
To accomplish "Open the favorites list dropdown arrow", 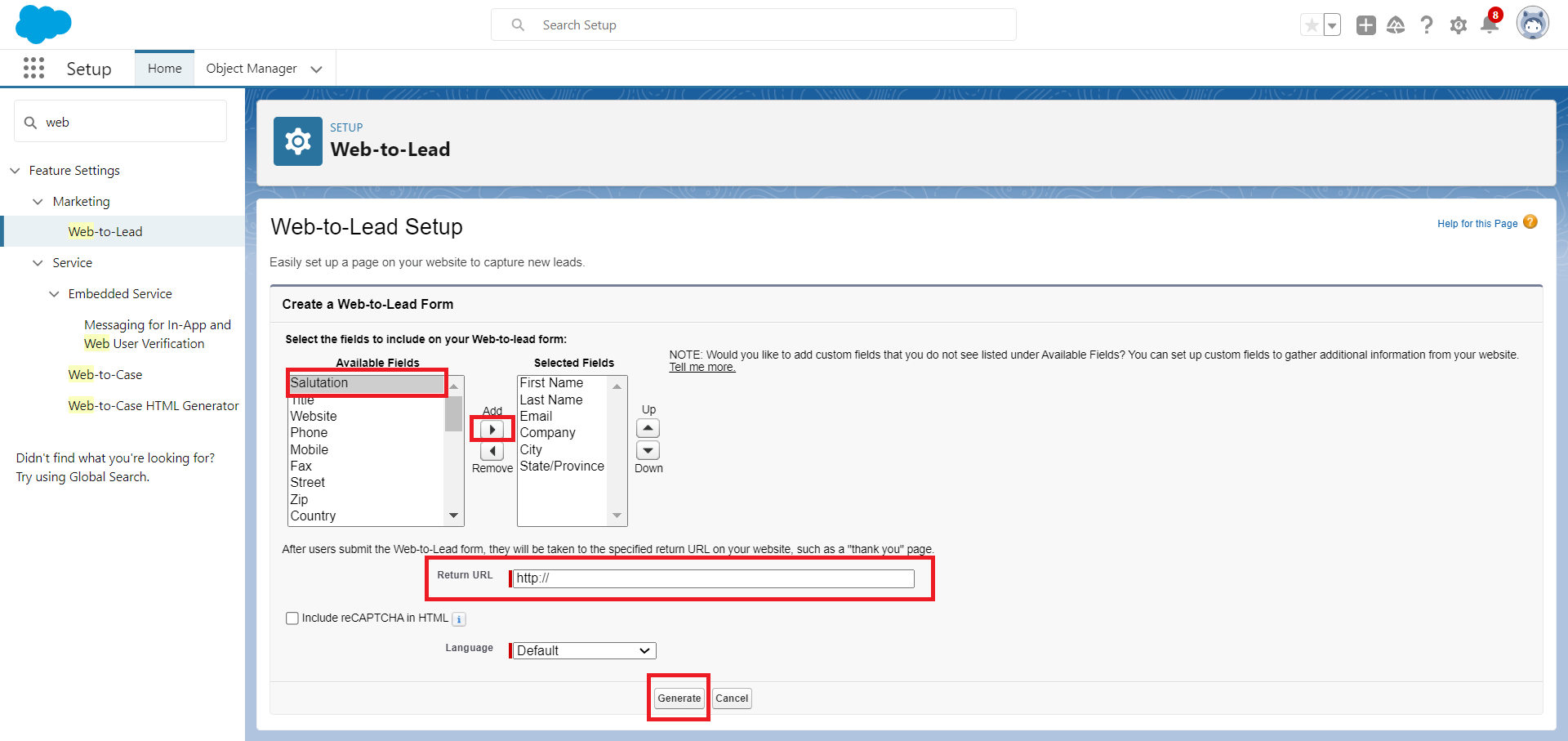I will coord(1332,25).
